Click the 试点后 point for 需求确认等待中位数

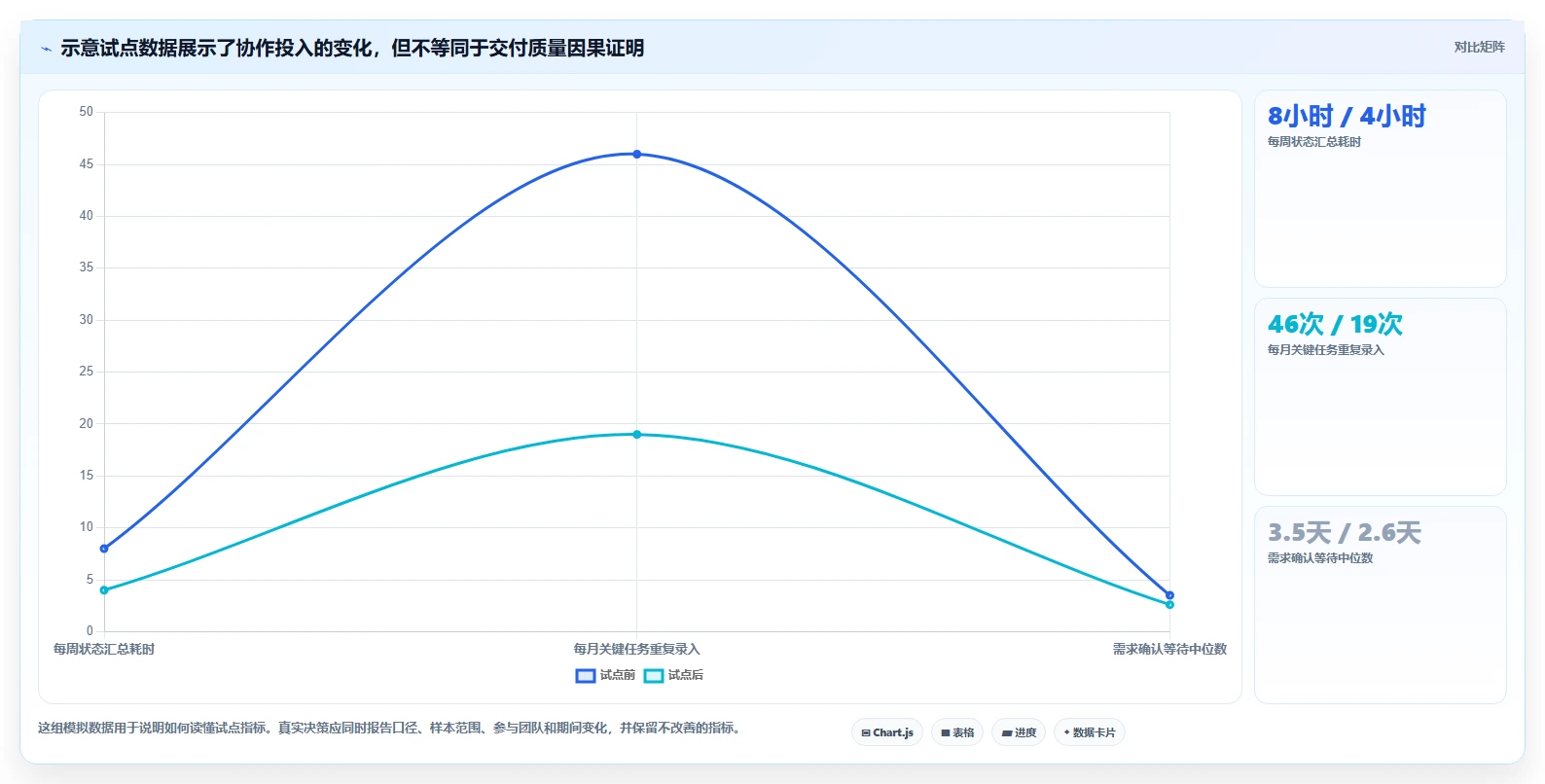coord(1169,605)
